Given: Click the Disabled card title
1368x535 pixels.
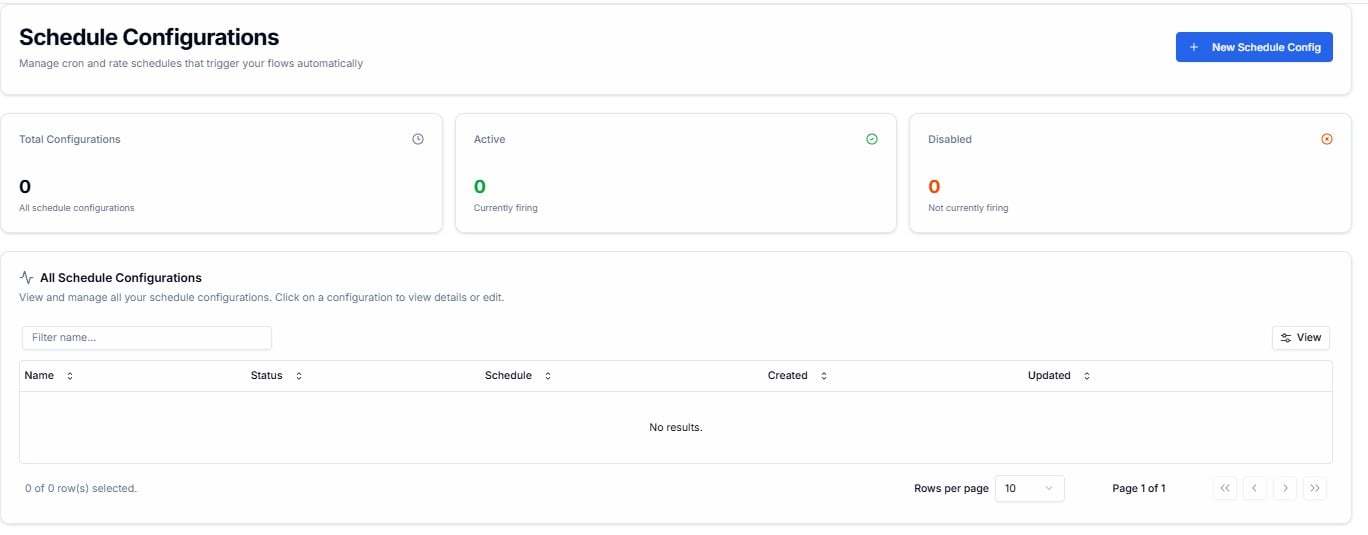Looking at the screenshot, I should tap(950, 139).
